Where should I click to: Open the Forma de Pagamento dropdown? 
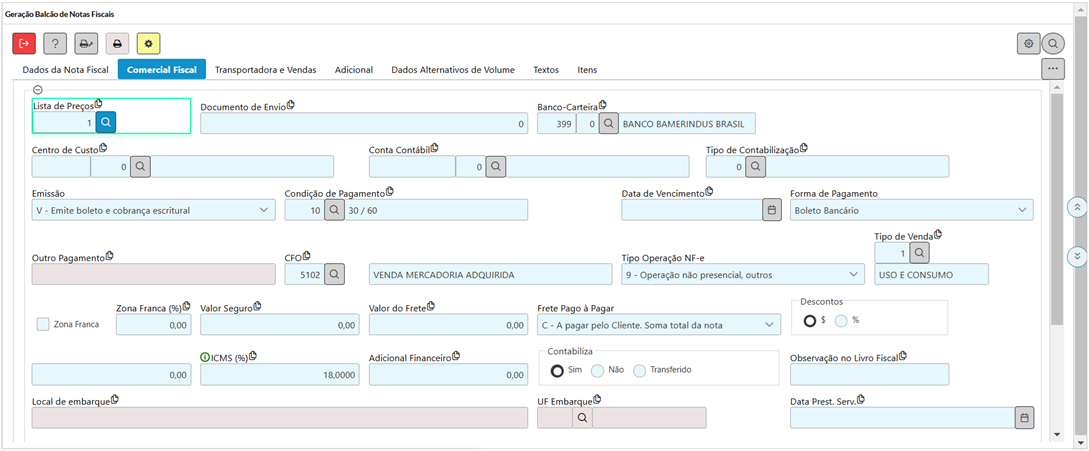coord(1022,210)
